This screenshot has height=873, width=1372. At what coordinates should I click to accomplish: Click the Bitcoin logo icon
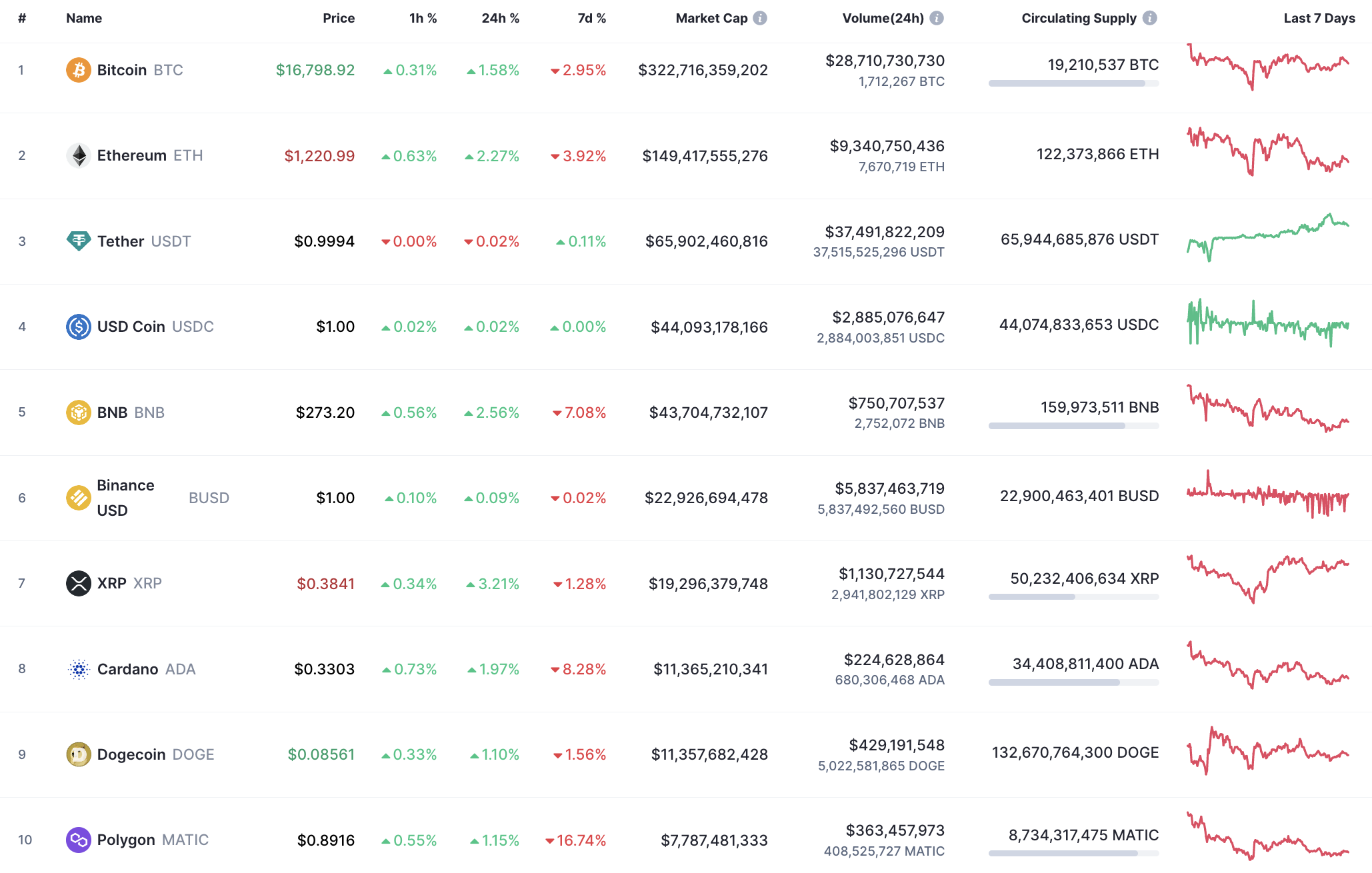point(79,69)
